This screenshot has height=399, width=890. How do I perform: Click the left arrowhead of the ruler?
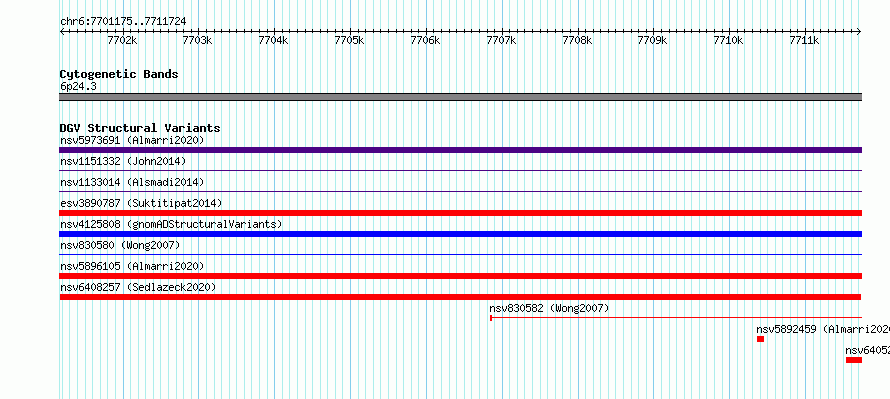click(x=63, y=32)
